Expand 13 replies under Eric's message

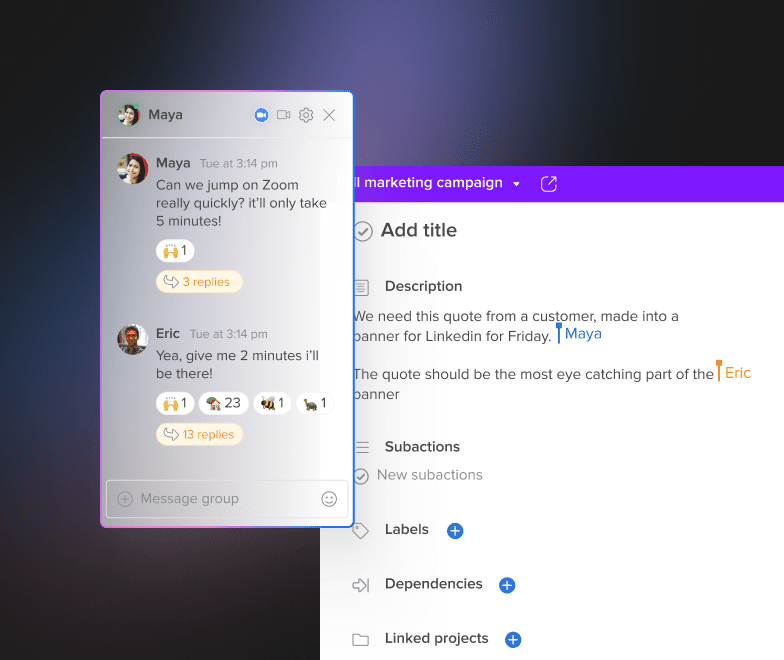(x=199, y=434)
